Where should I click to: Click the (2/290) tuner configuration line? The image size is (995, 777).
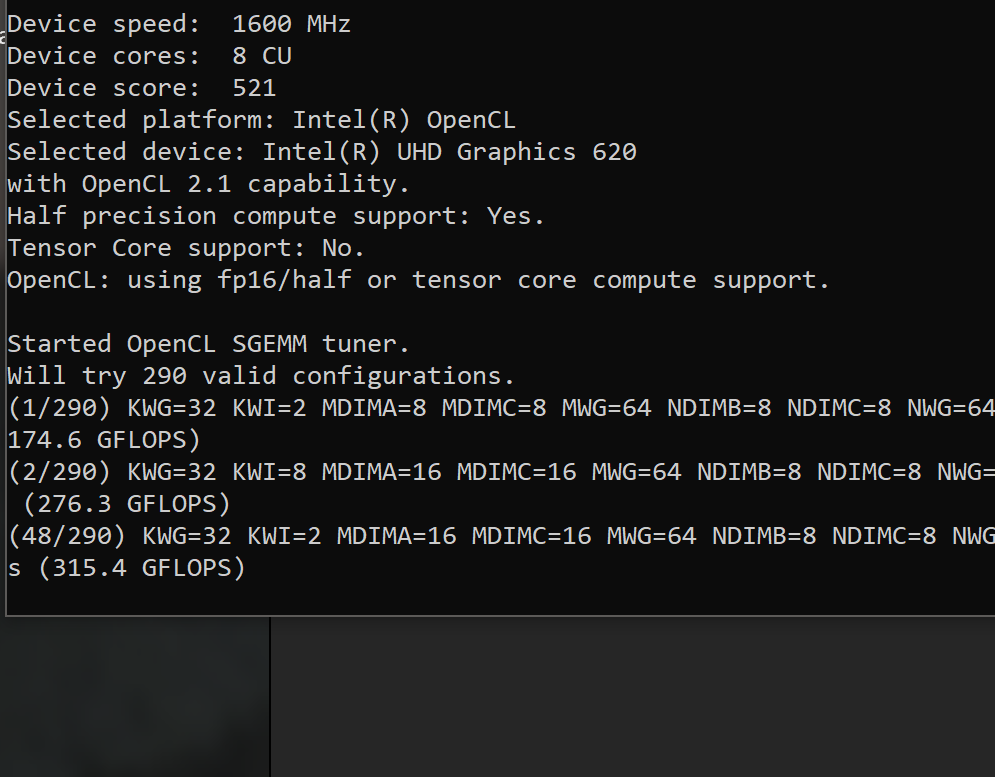(501, 472)
